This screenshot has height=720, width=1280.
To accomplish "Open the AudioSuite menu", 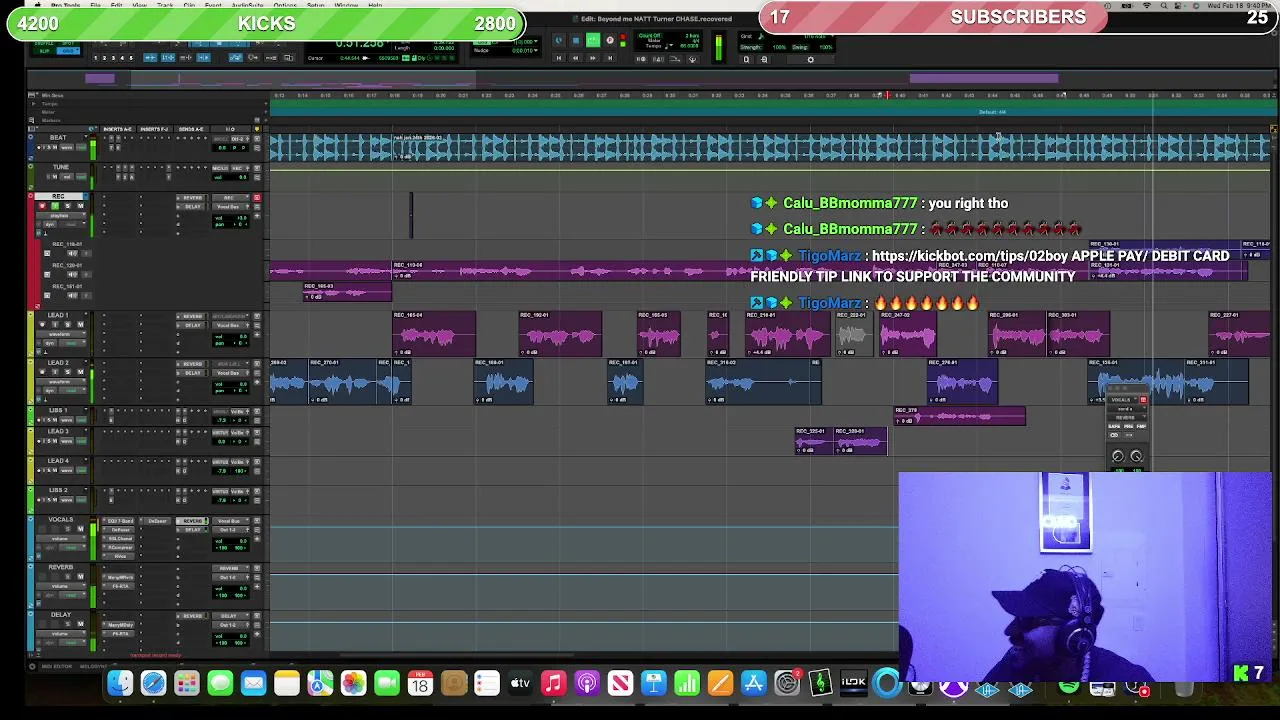I will [247, 5].
